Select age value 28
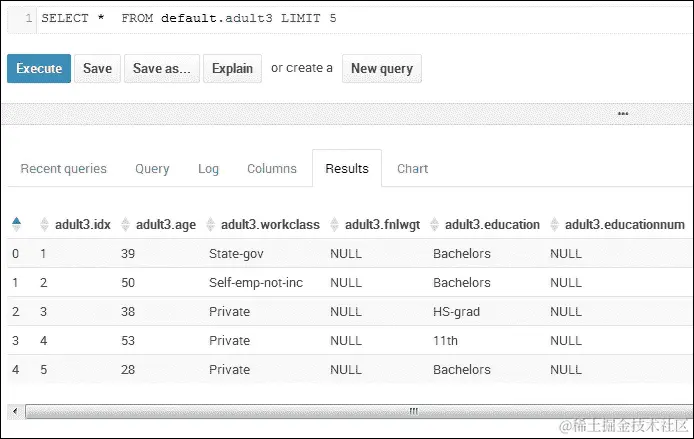694x439 pixels. coord(128,370)
